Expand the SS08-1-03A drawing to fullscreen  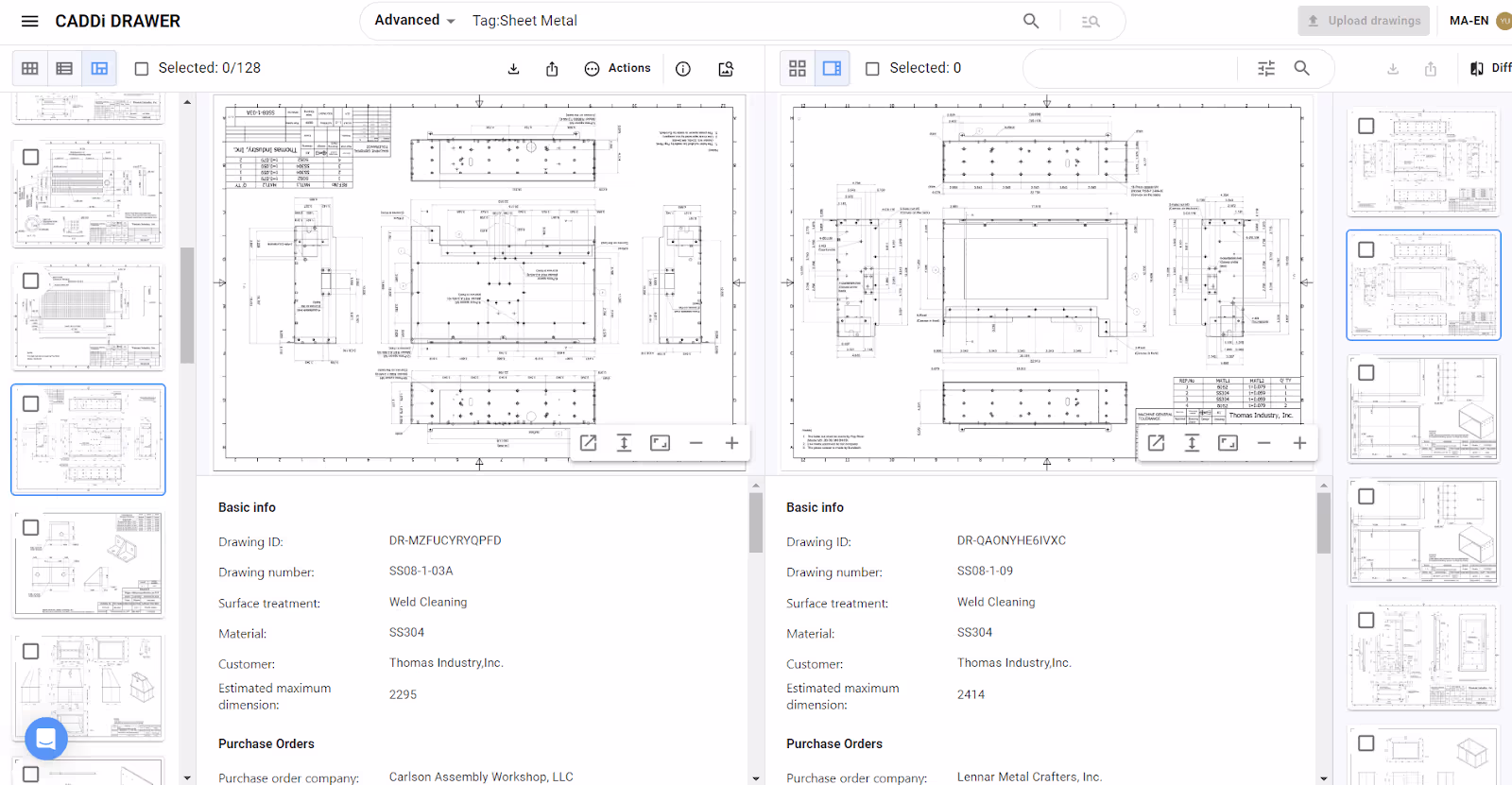point(660,443)
